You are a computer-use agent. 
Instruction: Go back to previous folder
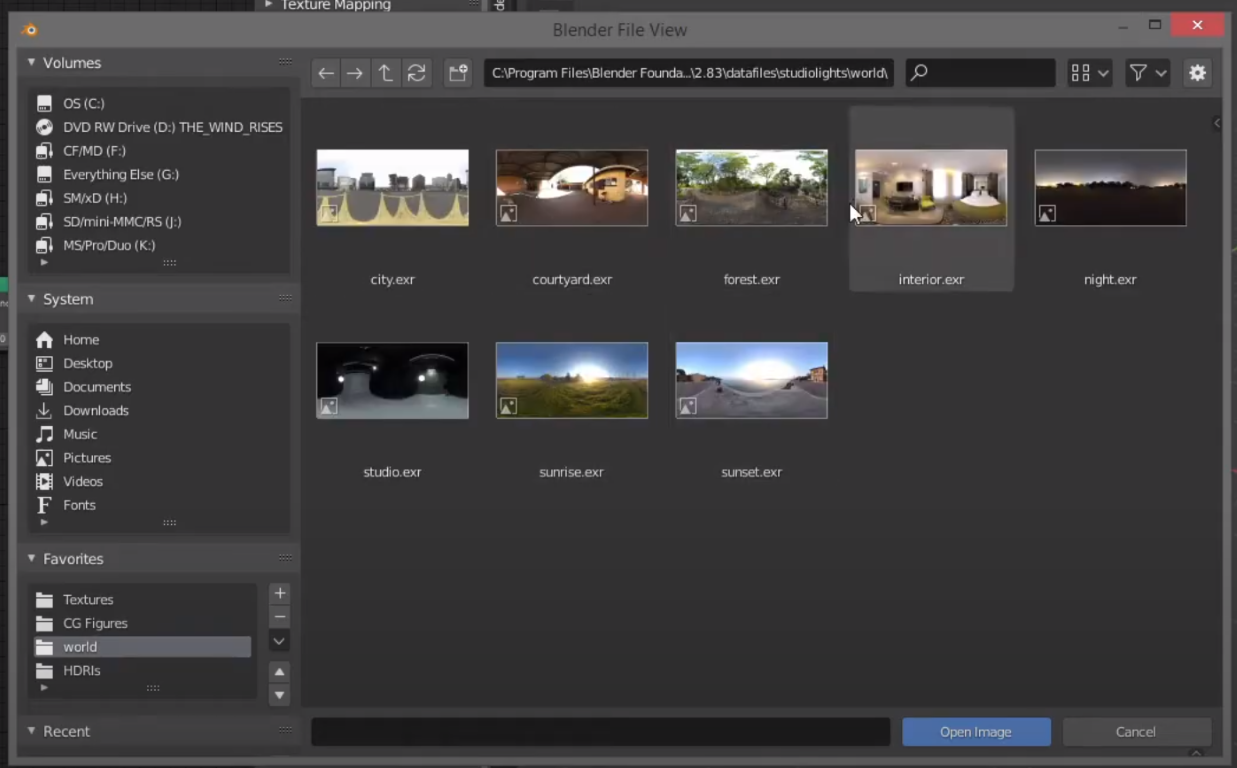[x=326, y=73]
